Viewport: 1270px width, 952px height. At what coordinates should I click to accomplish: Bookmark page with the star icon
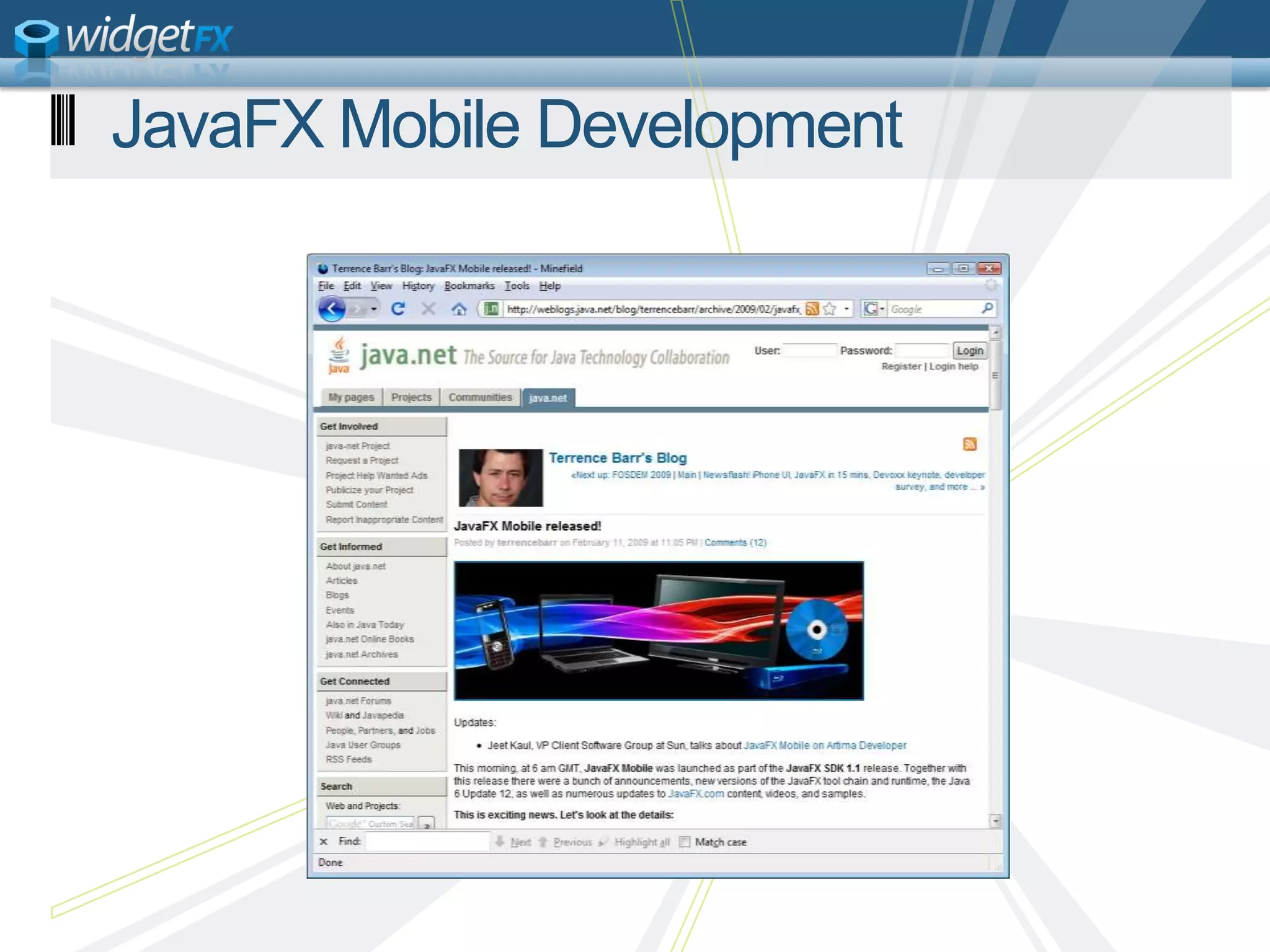830,309
